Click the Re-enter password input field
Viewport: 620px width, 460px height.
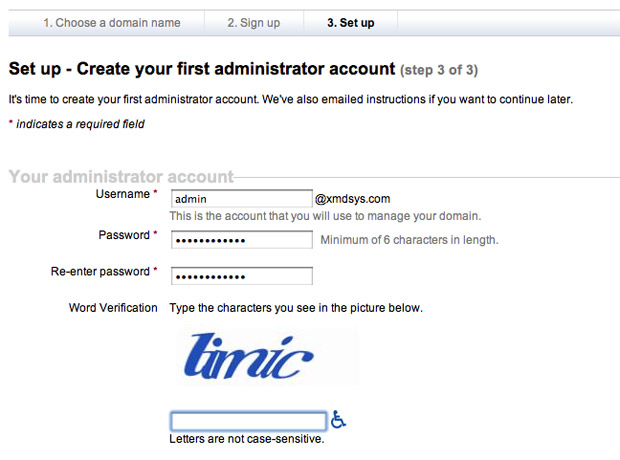point(241,276)
